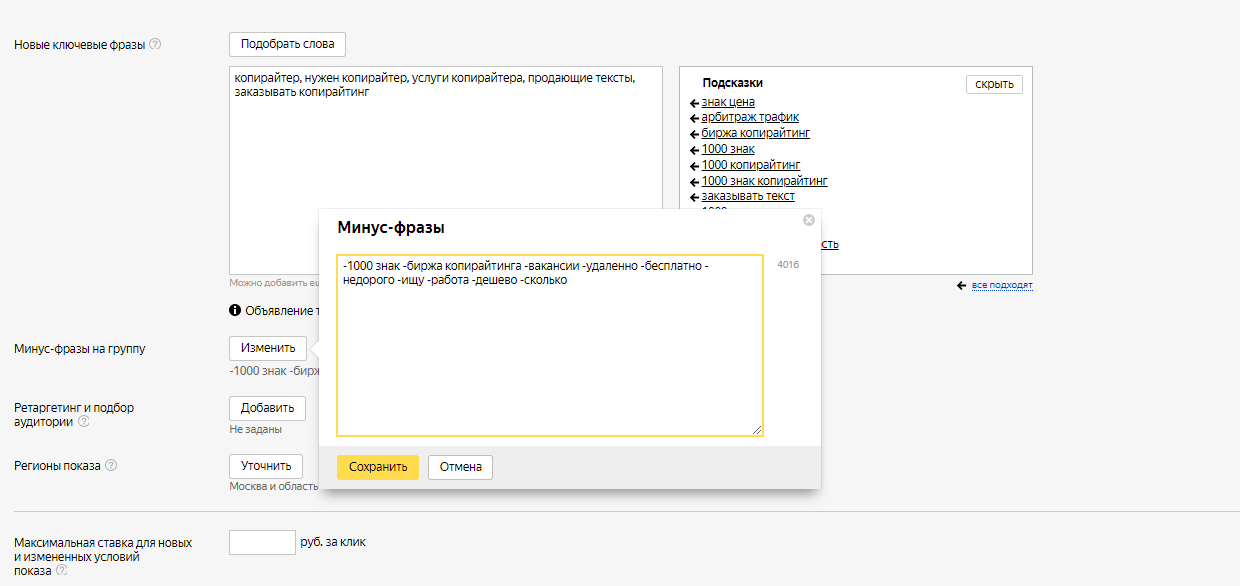The width and height of the screenshot is (1240, 586).
Task: Add the '1000 знак копирайтинг' hint link
Action: pyautogui.click(x=764, y=181)
